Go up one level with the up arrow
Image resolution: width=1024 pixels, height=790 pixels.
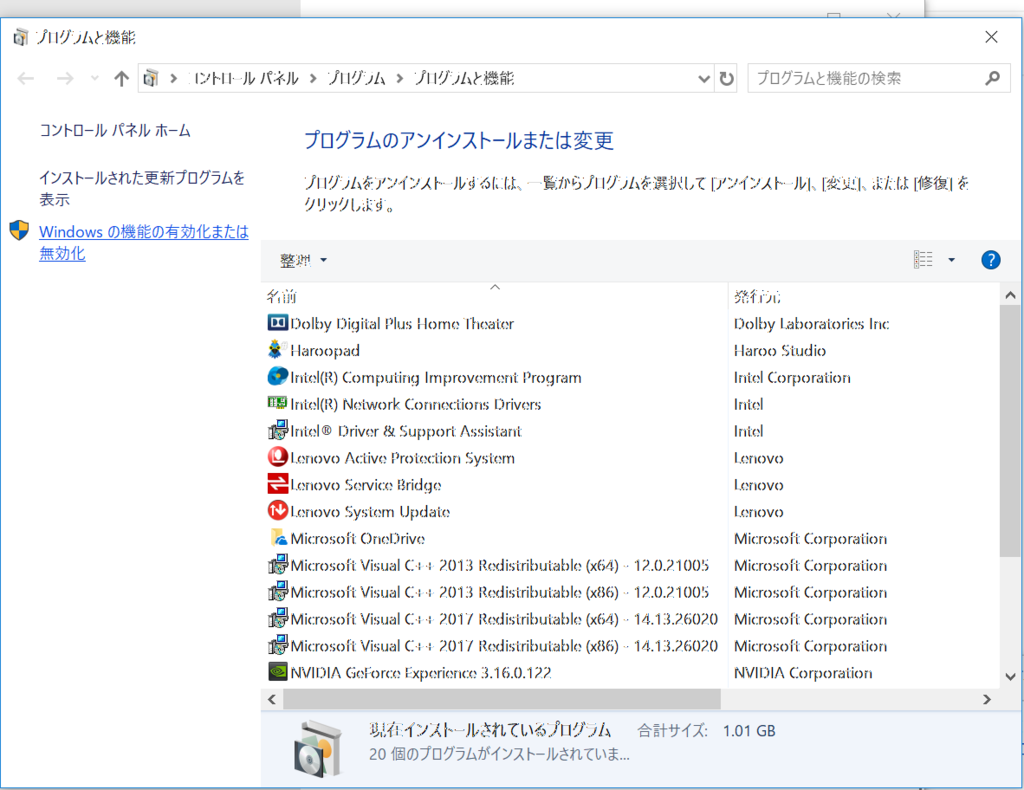(121, 78)
